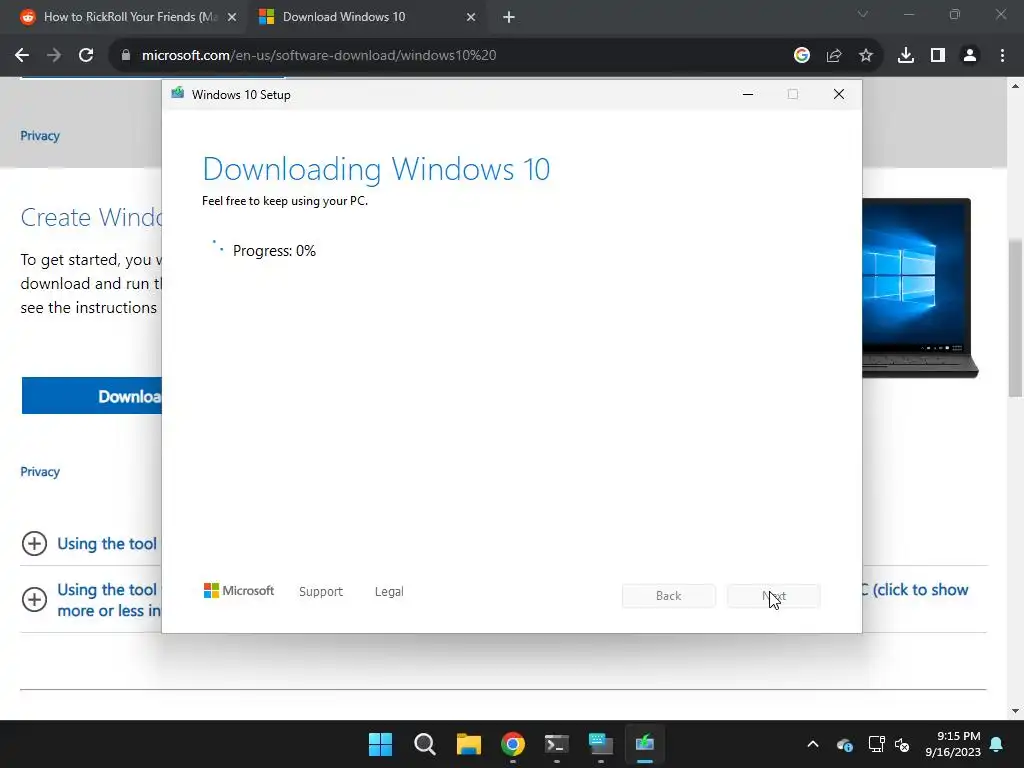Open Chrome three-dot menu
Image resolution: width=1024 pixels, height=768 pixels.
coord(1002,56)
